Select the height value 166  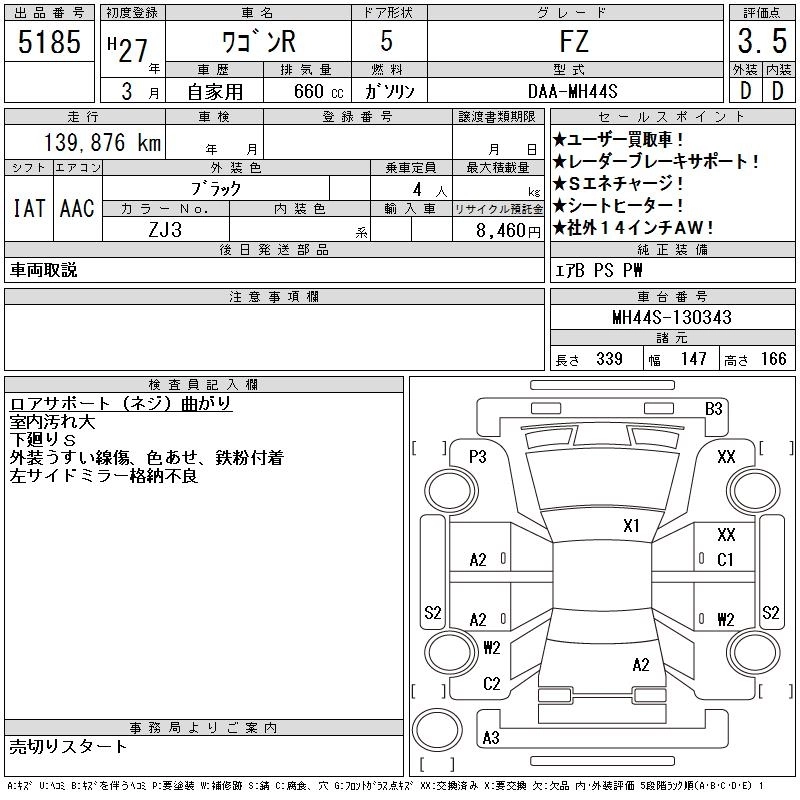[x=774, y=359]
